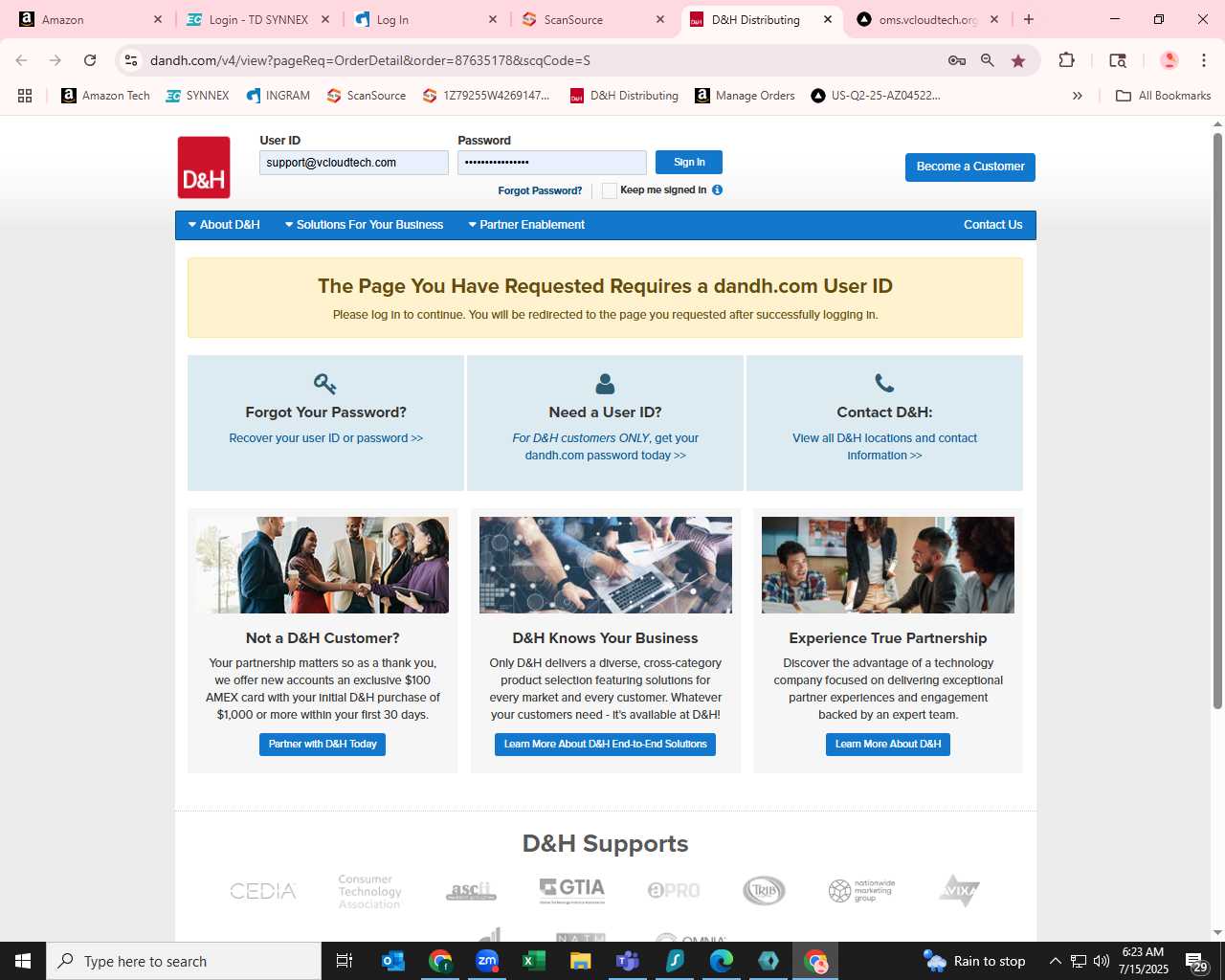Image resolution: width=1225 pixels, height=980 pixels.
Task: Reload the page
Action: pyautogui.click(x=90, y=60)
